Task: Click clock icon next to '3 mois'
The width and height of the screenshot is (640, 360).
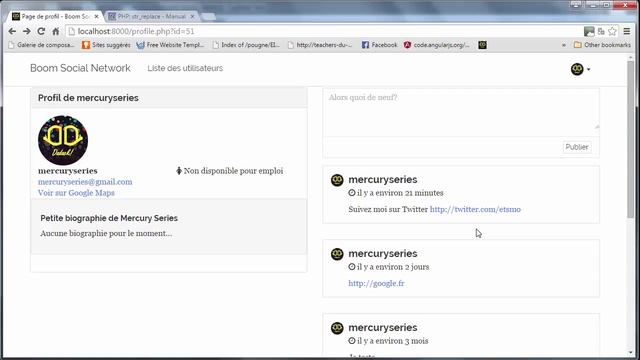Action: tap(352, 340)
